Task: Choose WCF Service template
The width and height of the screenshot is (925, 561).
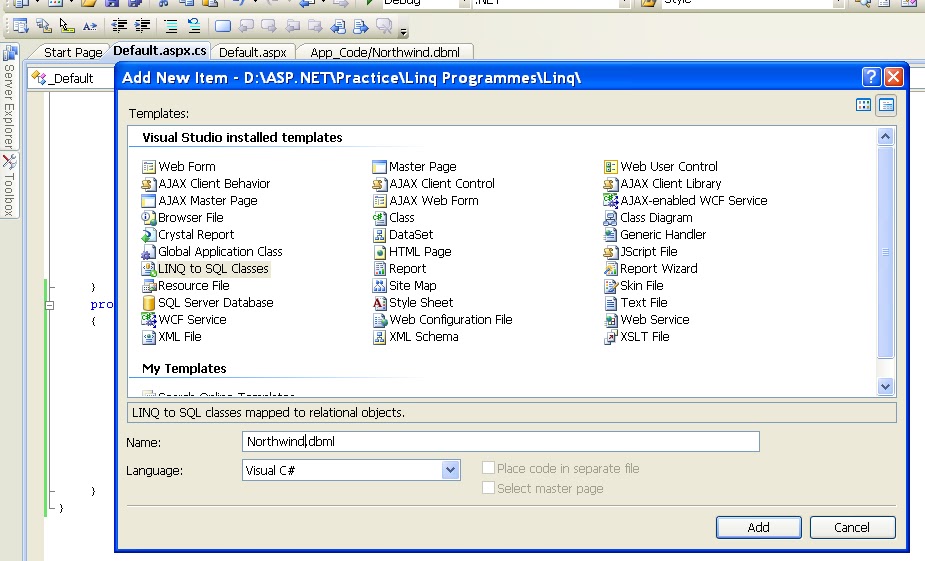Action: (x=184, y=320)
